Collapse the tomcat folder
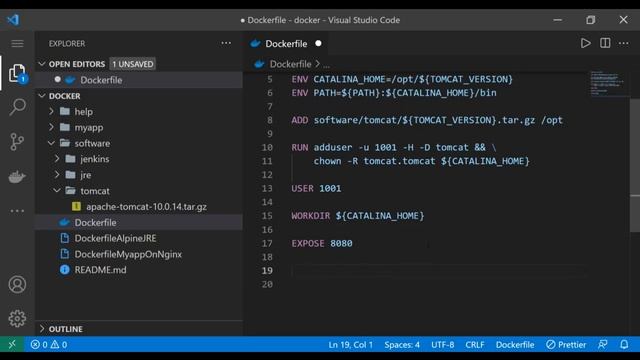The image size is (640, 360). [57, 191]
